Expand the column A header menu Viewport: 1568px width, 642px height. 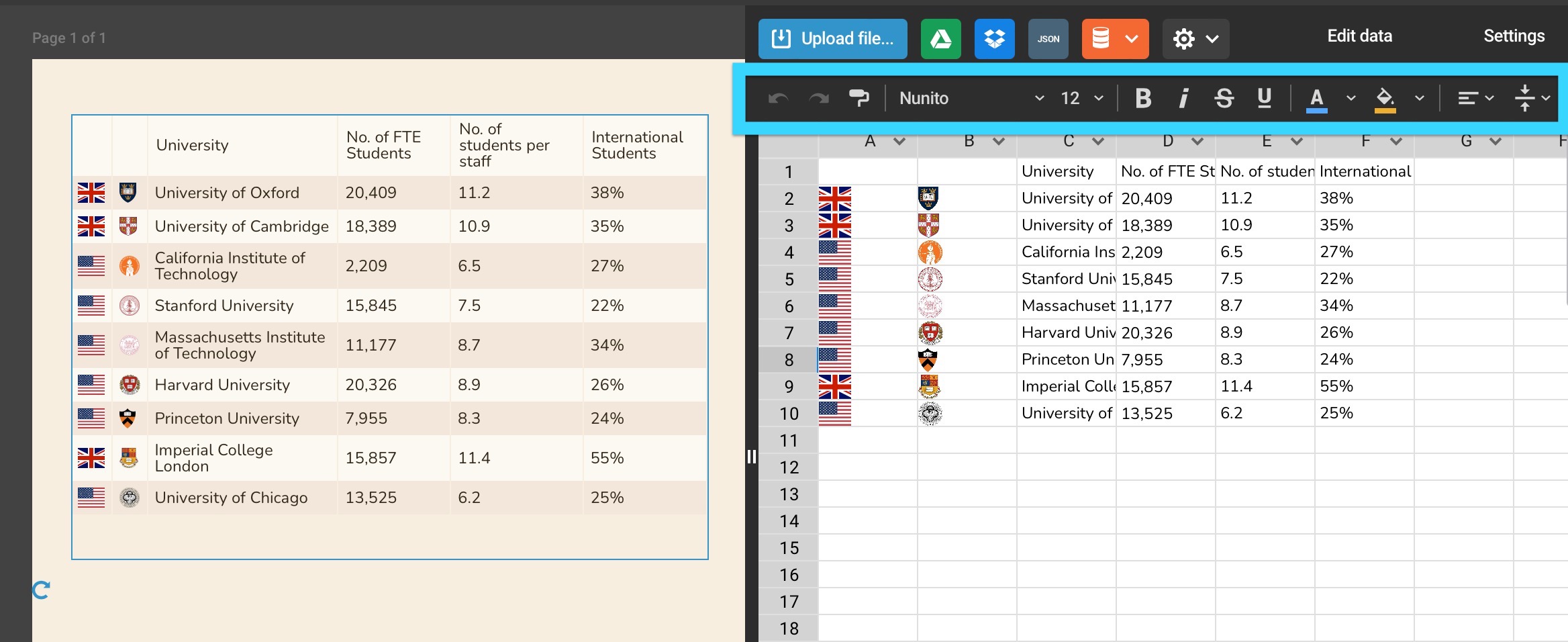tap(899, 141)
